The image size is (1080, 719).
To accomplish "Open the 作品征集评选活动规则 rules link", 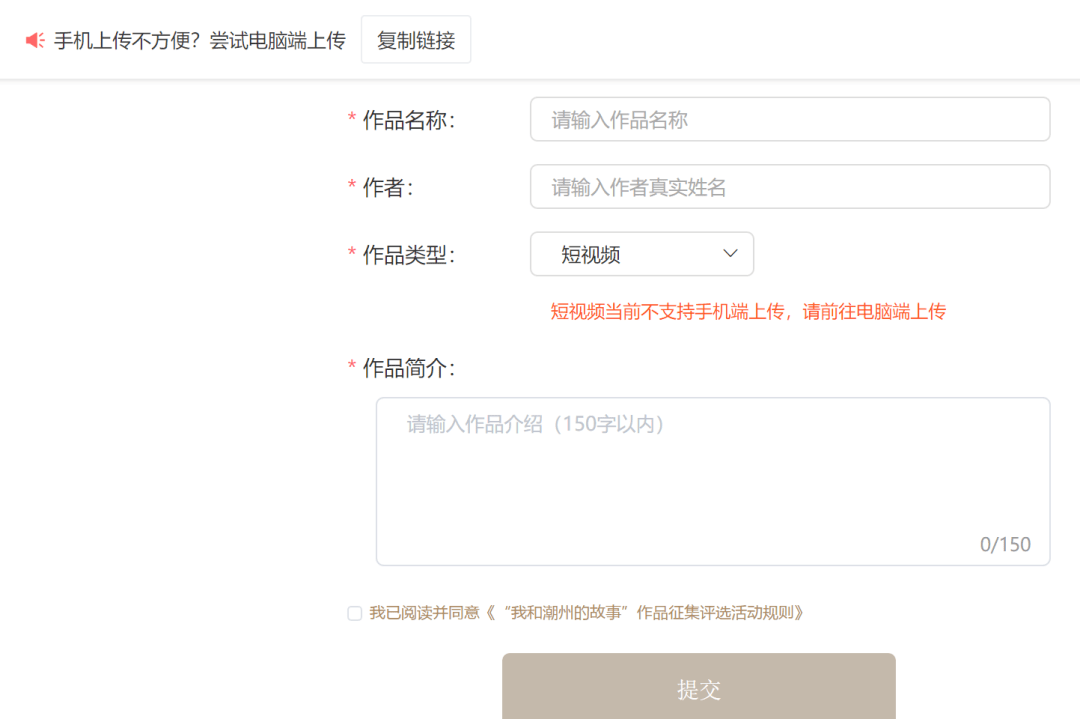I will coord(645,612).
